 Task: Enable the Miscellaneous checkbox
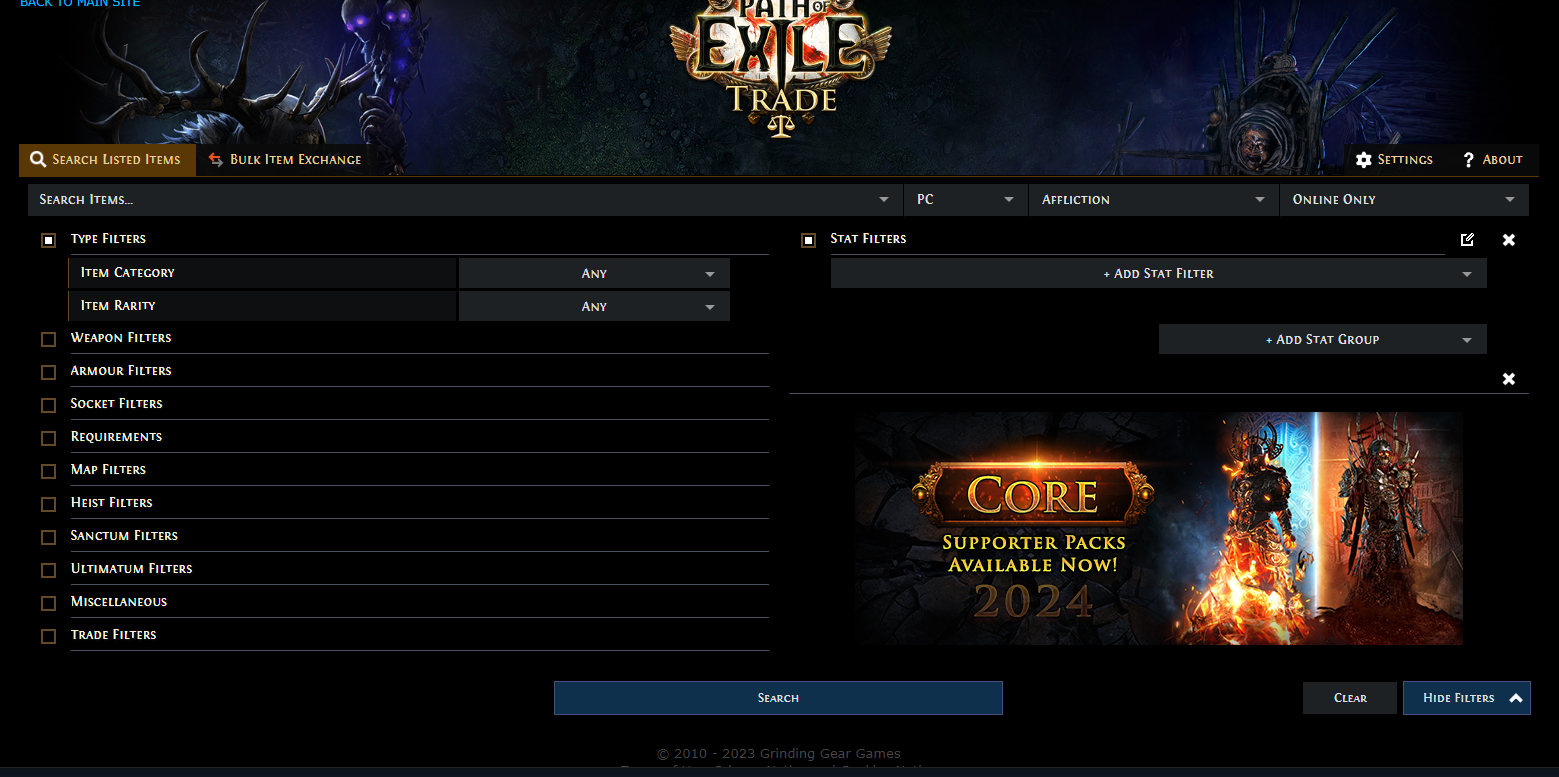point(48,603)
